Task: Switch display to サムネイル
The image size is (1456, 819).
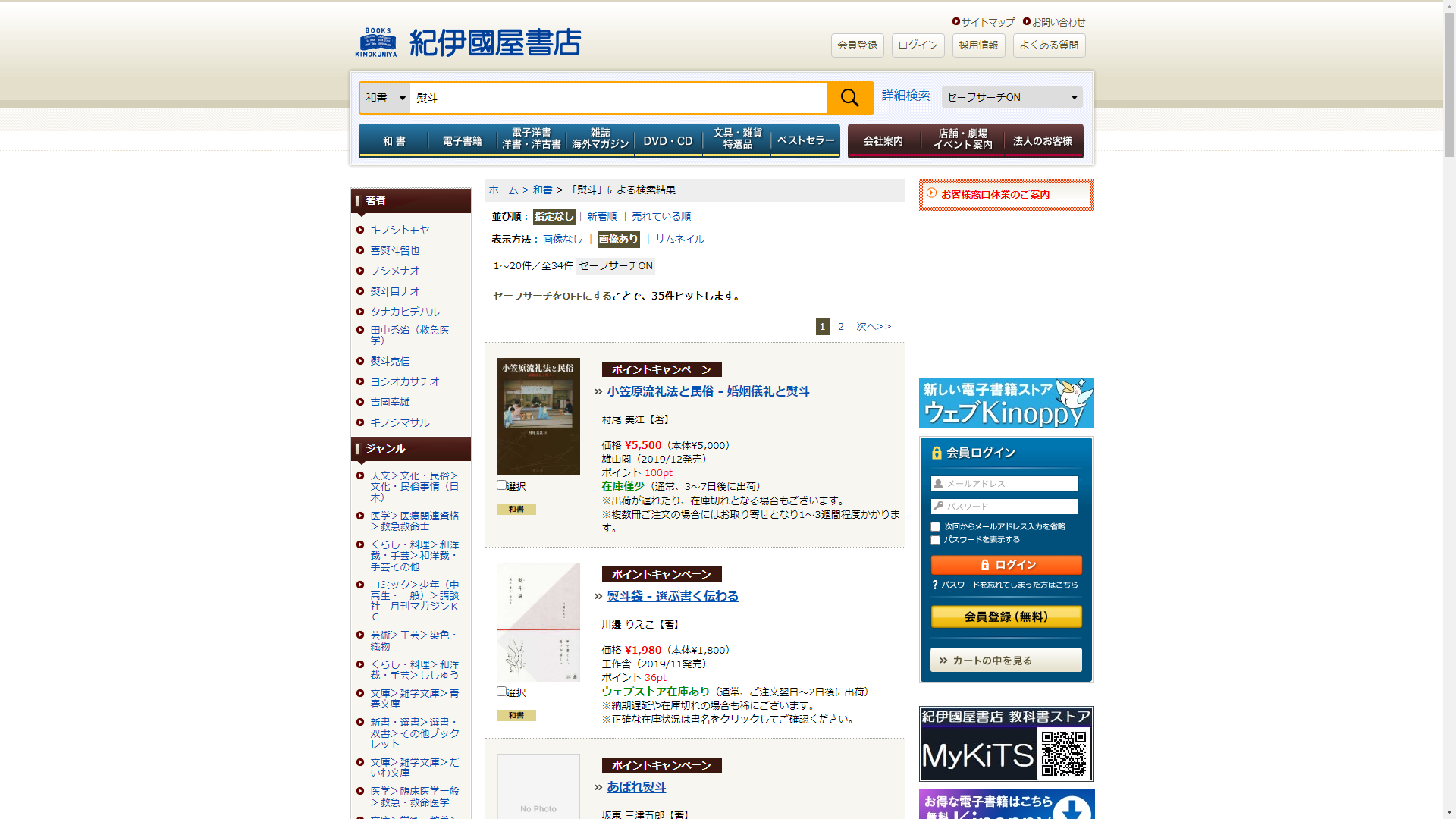Action: coord(679,240)
